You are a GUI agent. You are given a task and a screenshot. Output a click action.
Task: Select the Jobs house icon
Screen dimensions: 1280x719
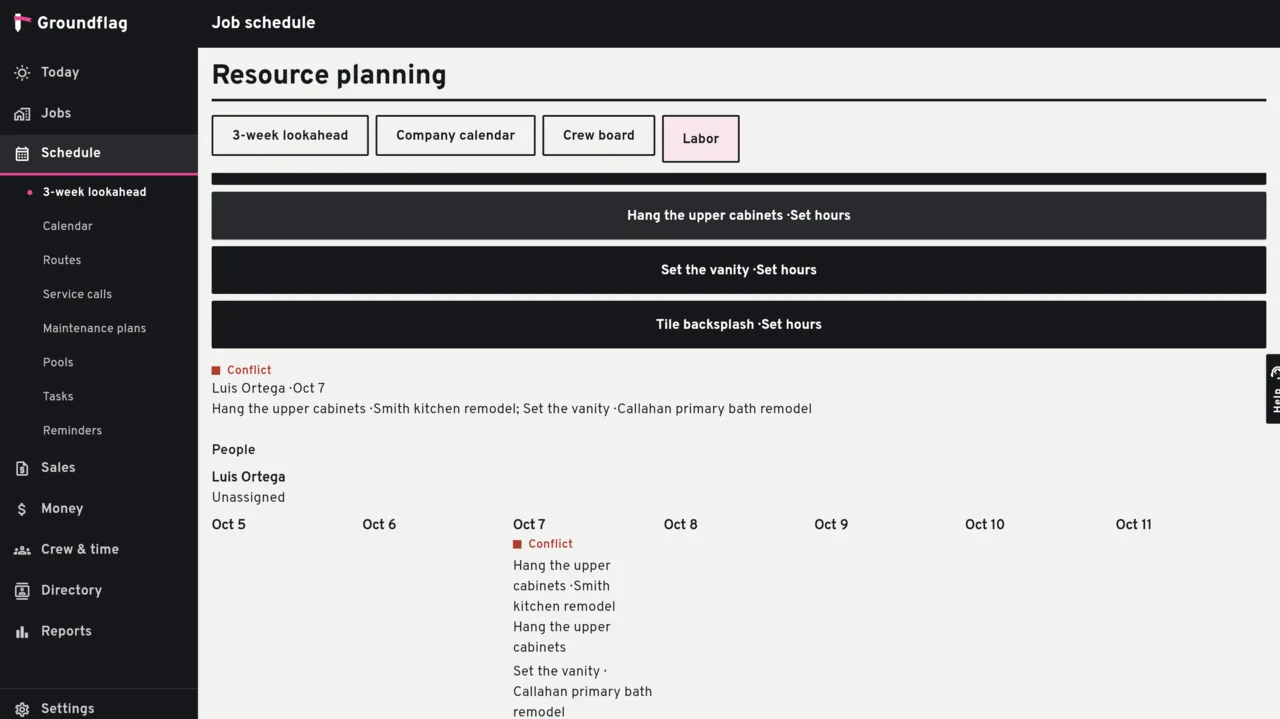[22, 114]
